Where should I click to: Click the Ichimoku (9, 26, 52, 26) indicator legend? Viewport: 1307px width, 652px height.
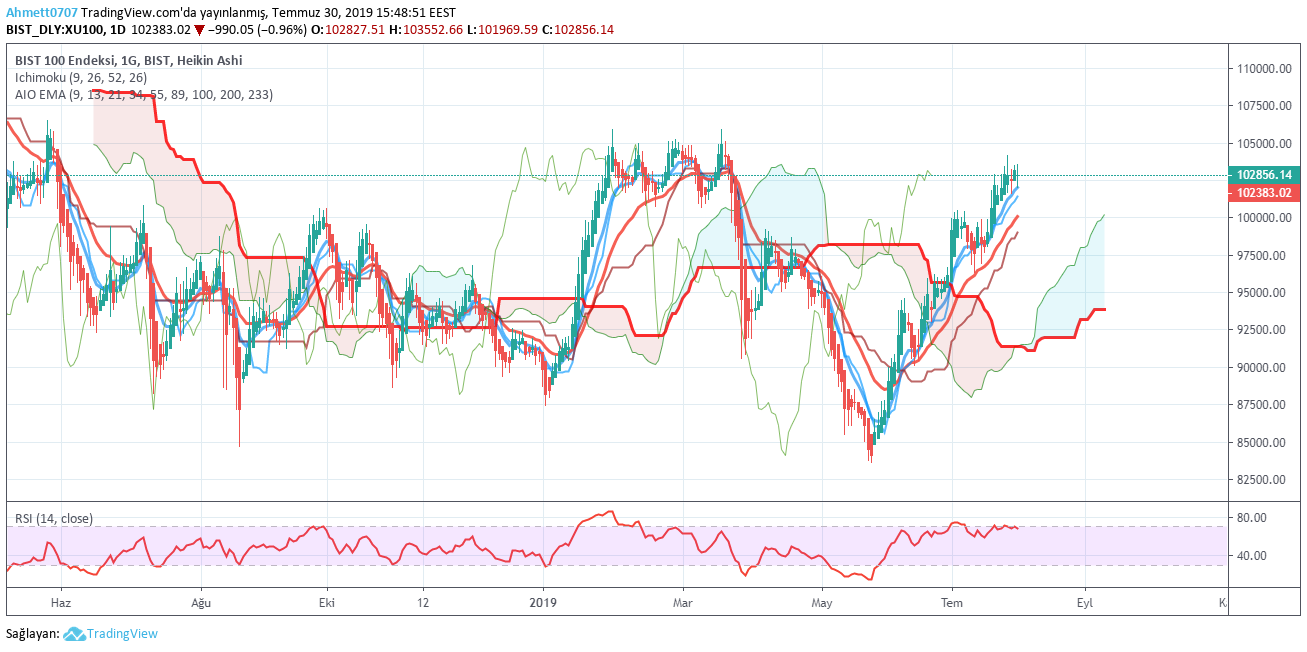pyautogui.click(x=81, y=77)
